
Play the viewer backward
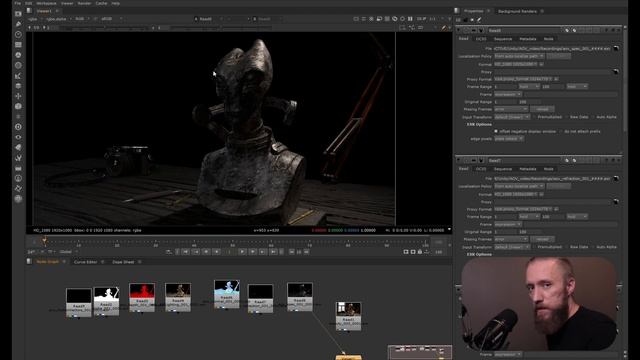217,252
